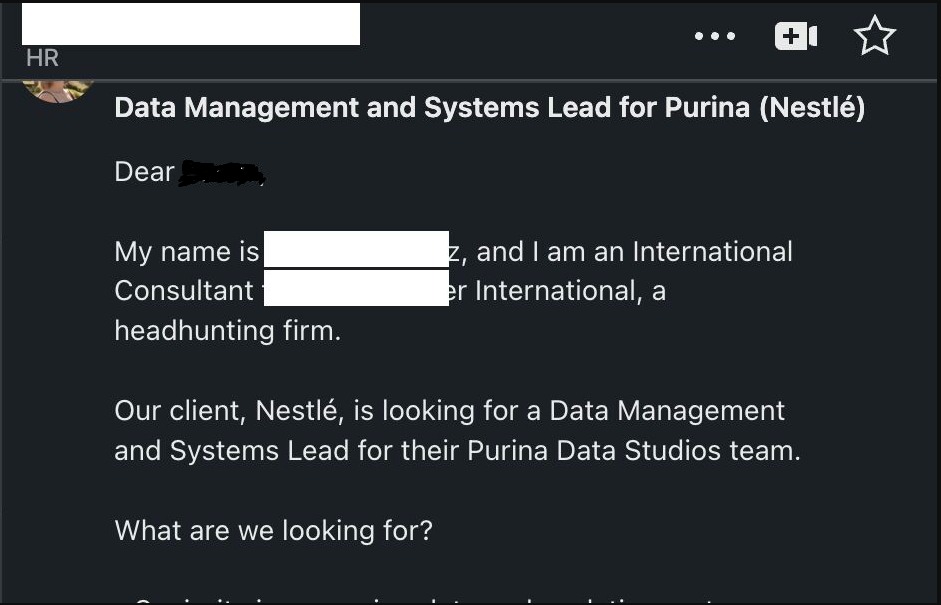Click the white redacted box after "My name is"
This screenshot has height=605, width=941.
pyautogui.click(x=355, y=250)
